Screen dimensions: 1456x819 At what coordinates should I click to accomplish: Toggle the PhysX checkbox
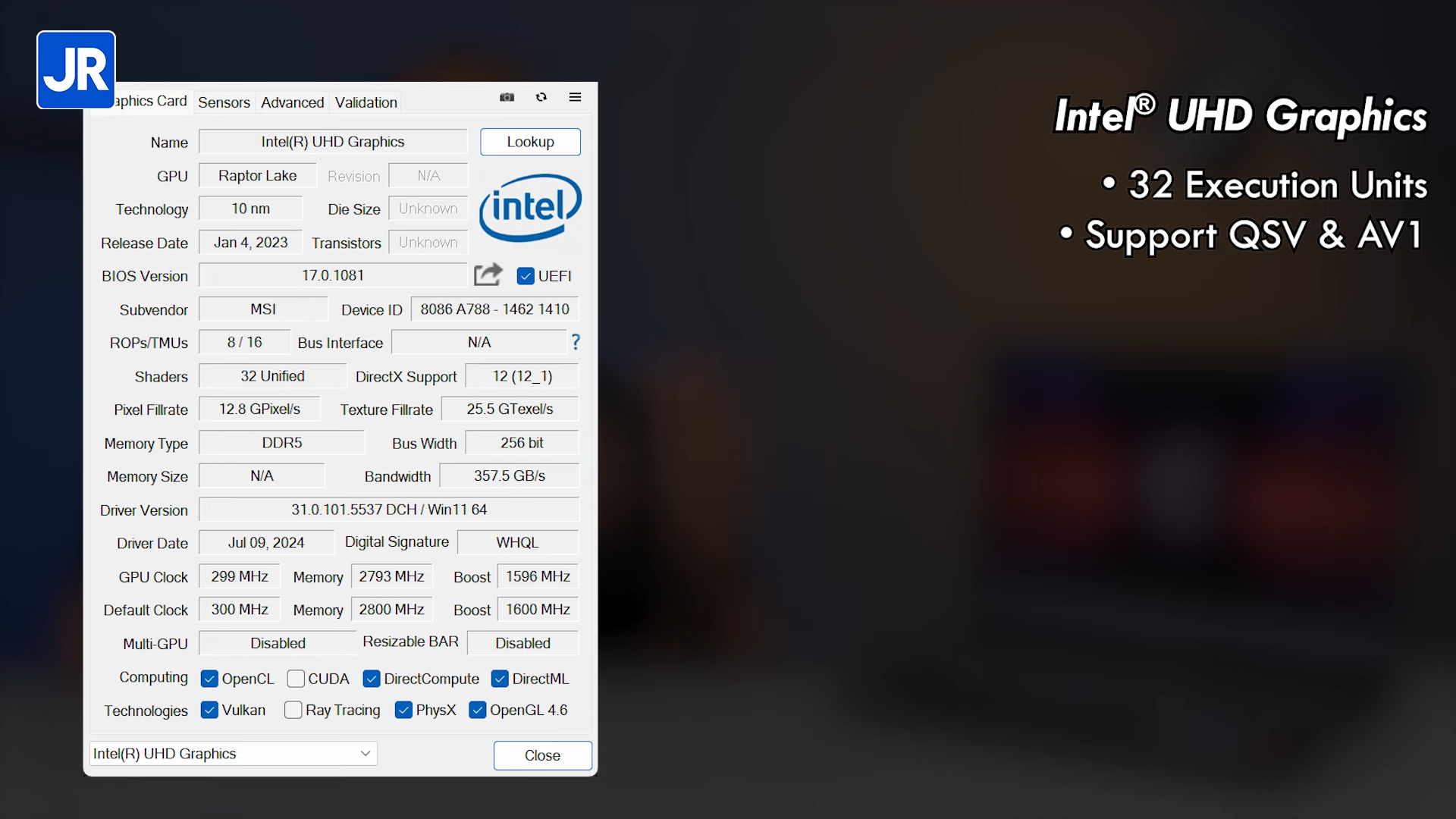pos(403,710)
